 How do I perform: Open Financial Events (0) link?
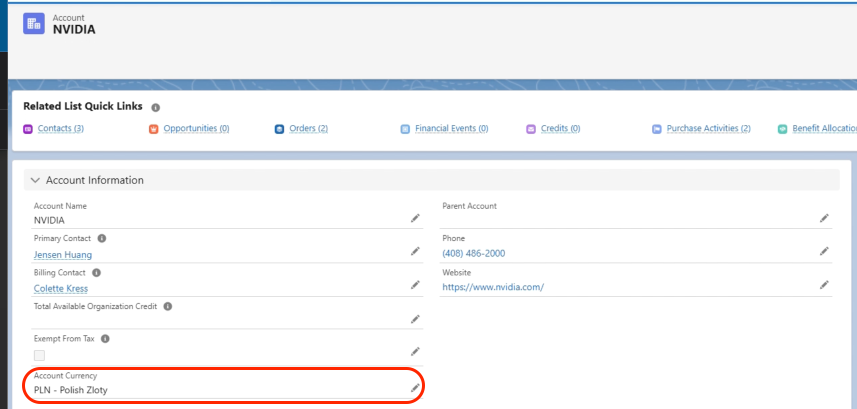click(451, 128)
